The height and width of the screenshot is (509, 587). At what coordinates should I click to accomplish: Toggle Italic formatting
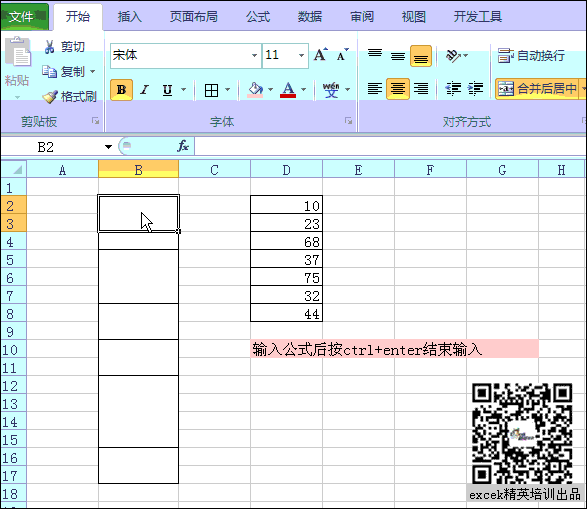coord(144,90)
